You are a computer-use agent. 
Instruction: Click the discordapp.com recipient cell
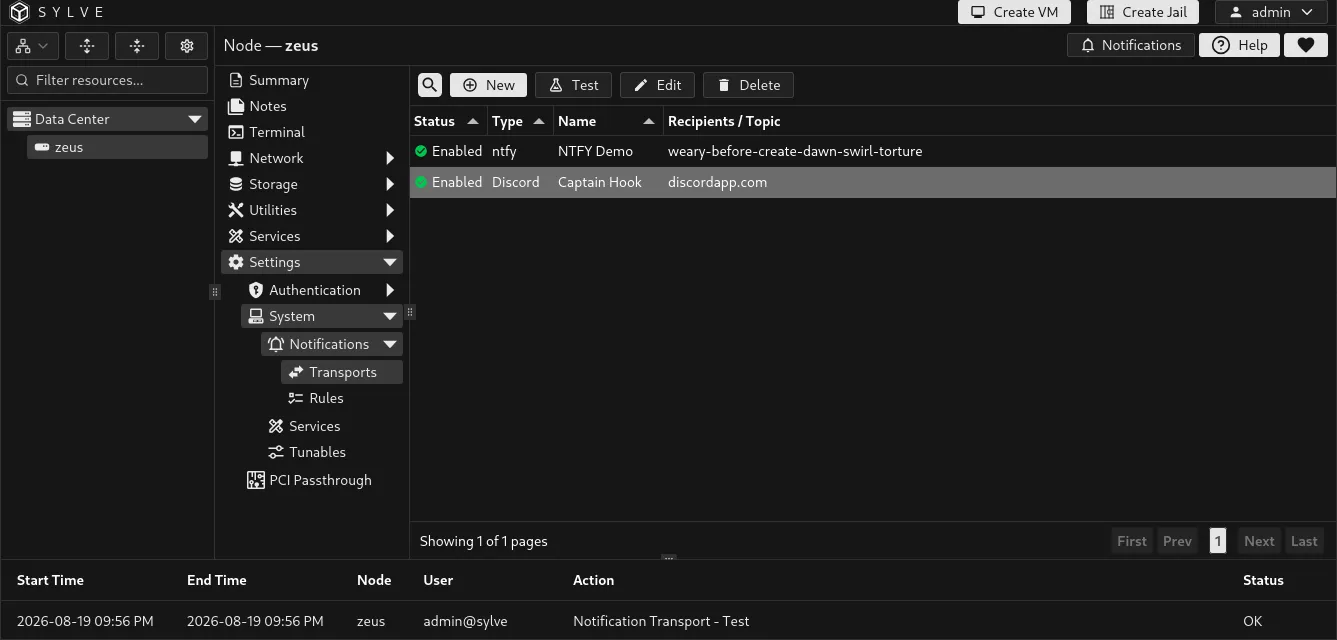(x=717, y=182)
